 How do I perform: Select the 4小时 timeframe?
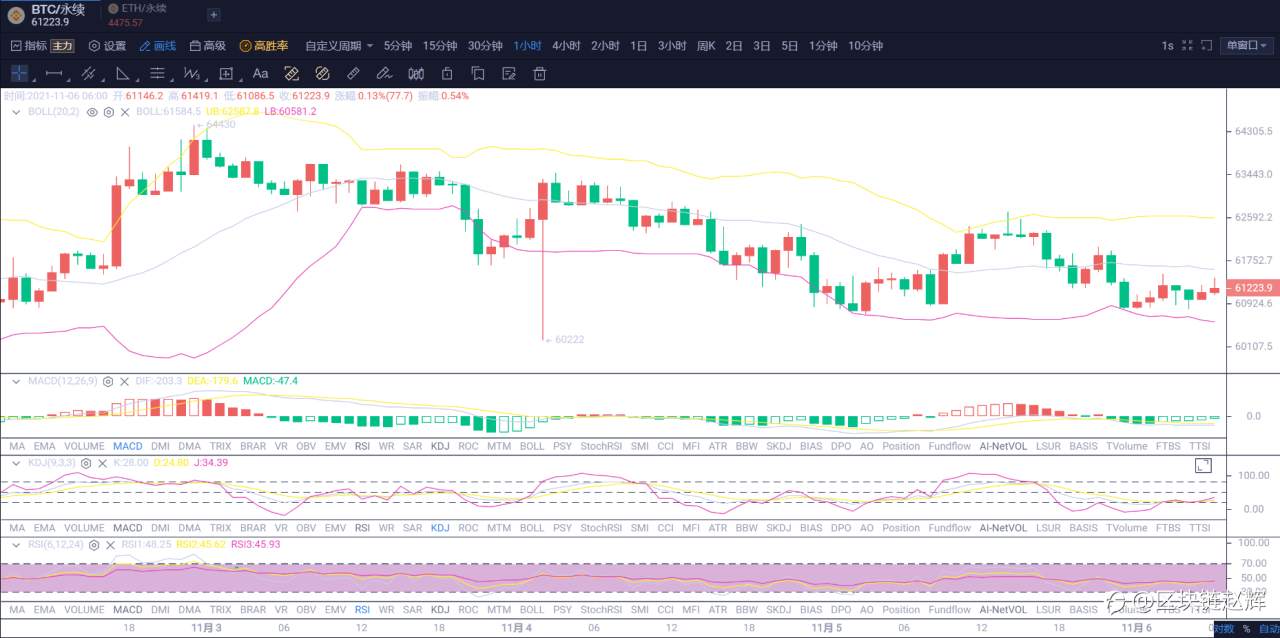click(x=566, y=46)
